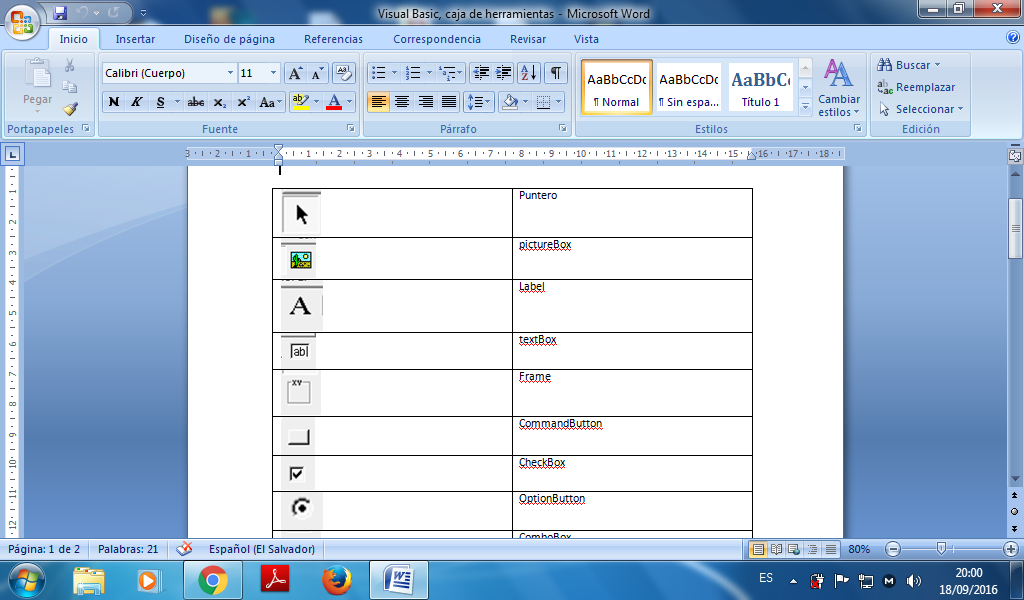Open the Revisar ribbon tab
The image size is (1024, 600).
coord(527,39)
